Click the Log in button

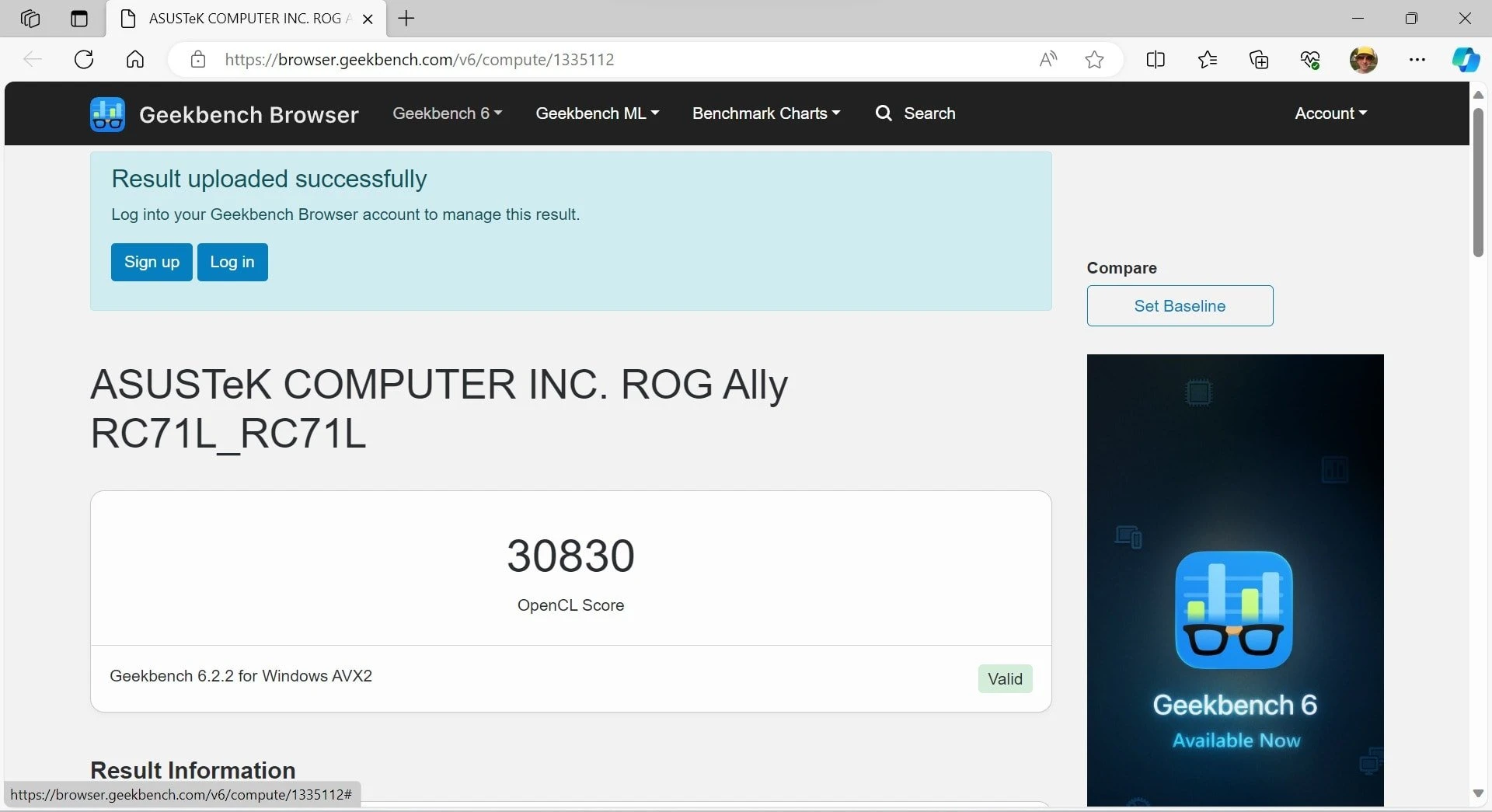(232, 262)
